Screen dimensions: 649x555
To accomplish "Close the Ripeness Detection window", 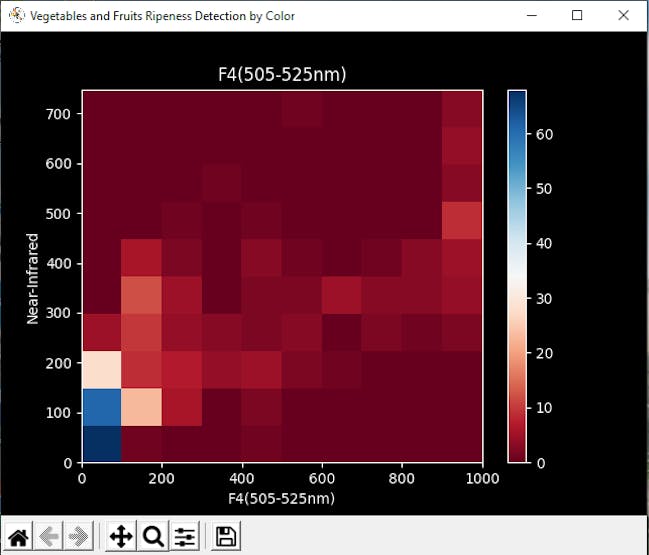I will click(x=623, y=15).
